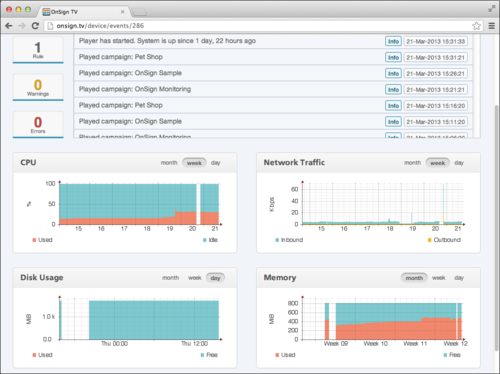Switch Memory chart to week view
Image resolution: width=500 pixels, height=374 pixels.
pyautogui.click(x=439, y=278)
